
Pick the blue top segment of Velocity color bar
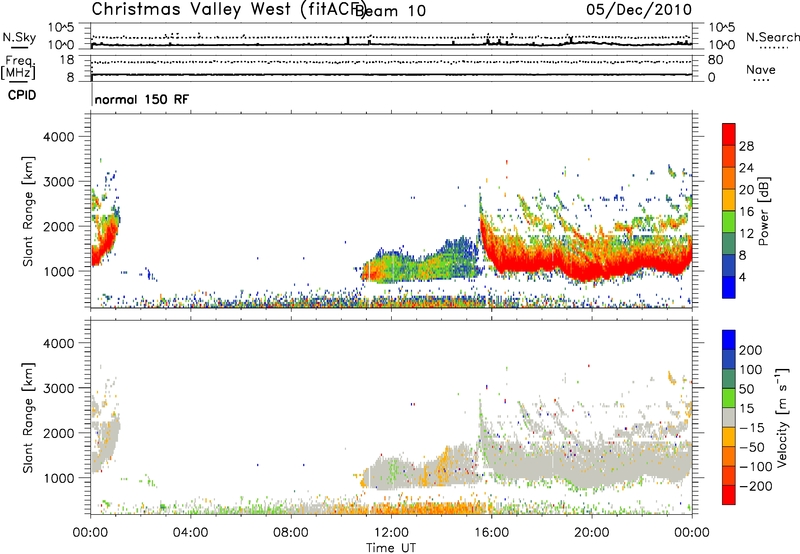[x=729, y=340]
